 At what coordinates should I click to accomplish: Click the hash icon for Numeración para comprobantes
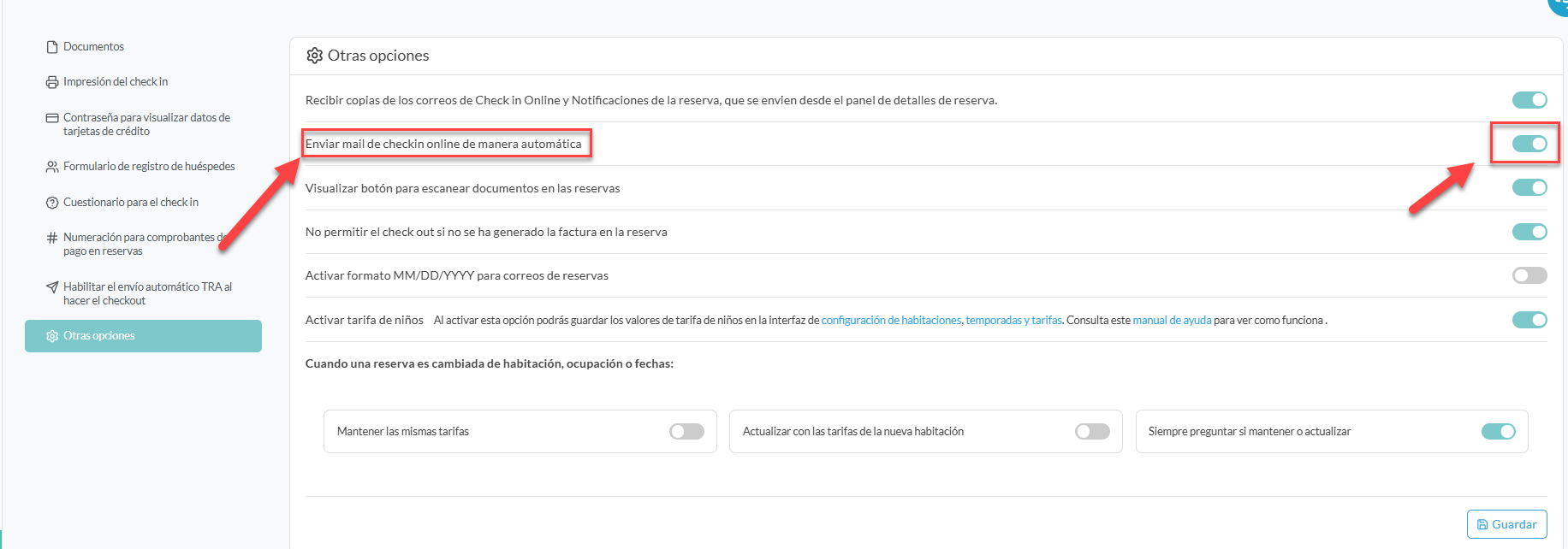pyautogui.click(x=52, y=238)
